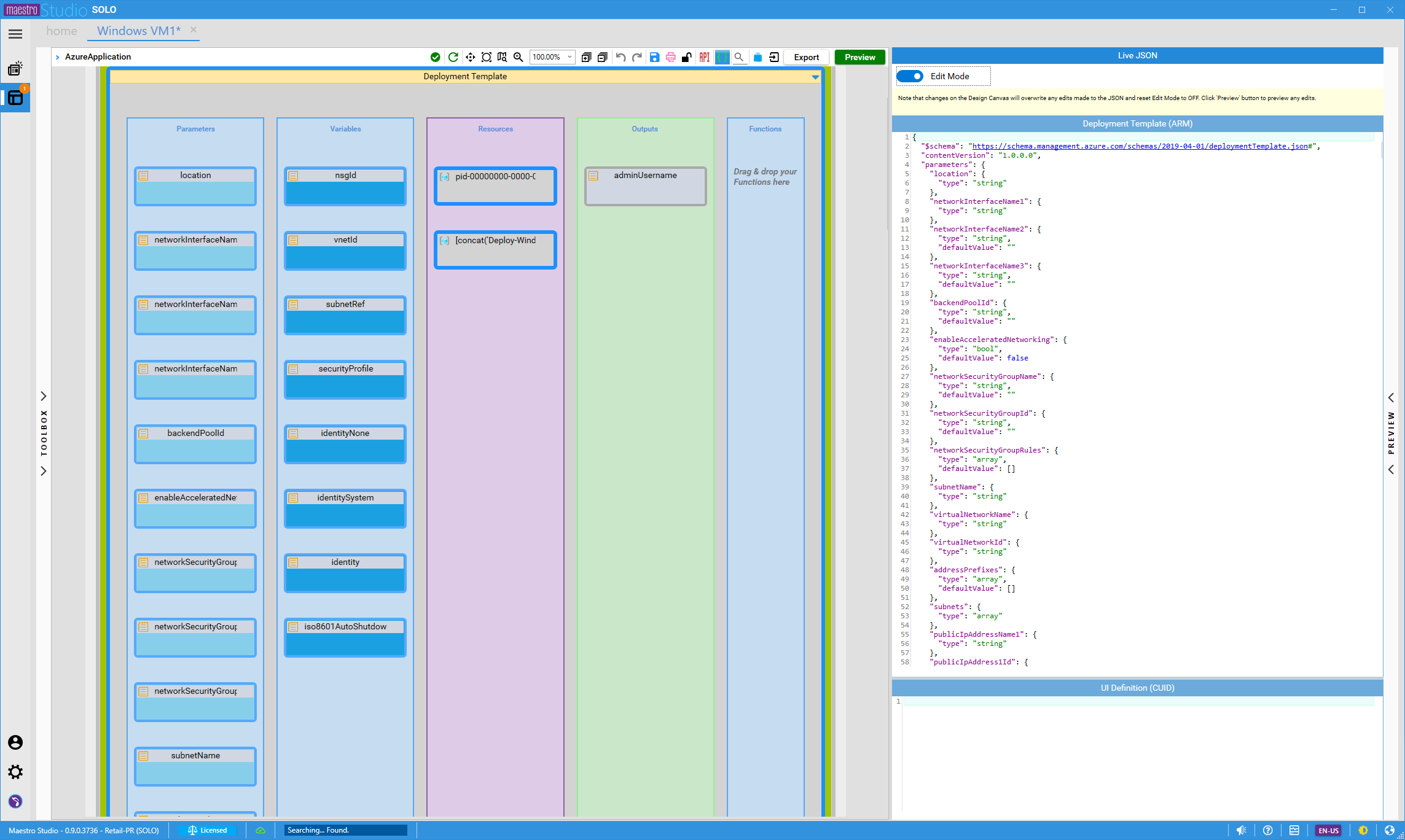Select the iso8601AutoShutdown variable node
1405x840 pixels.
click(345, 637)
